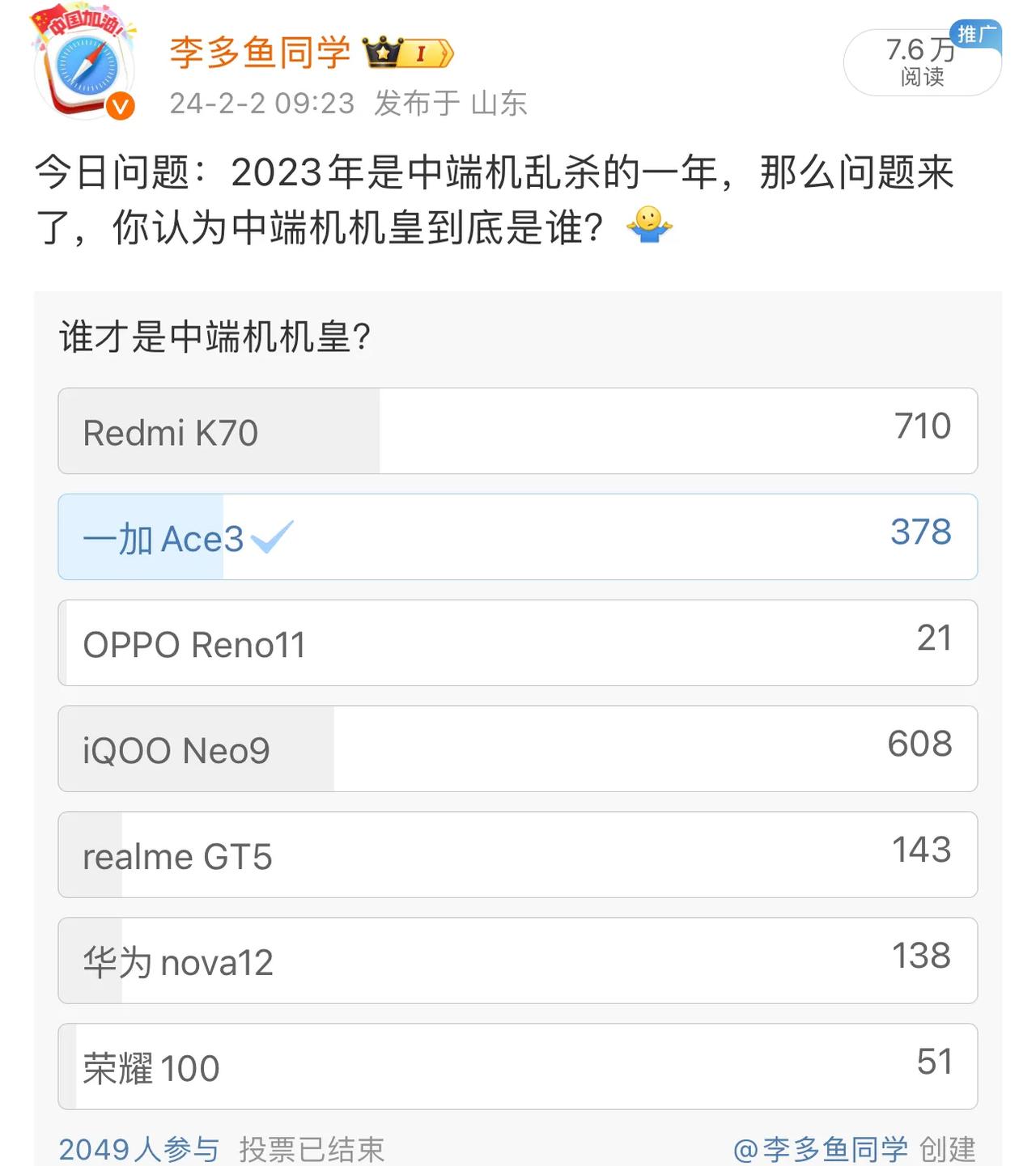This screenshot has width=1036, height=1166.
Task: Choose the realme GT5 poll option
Action: [517, 855]
